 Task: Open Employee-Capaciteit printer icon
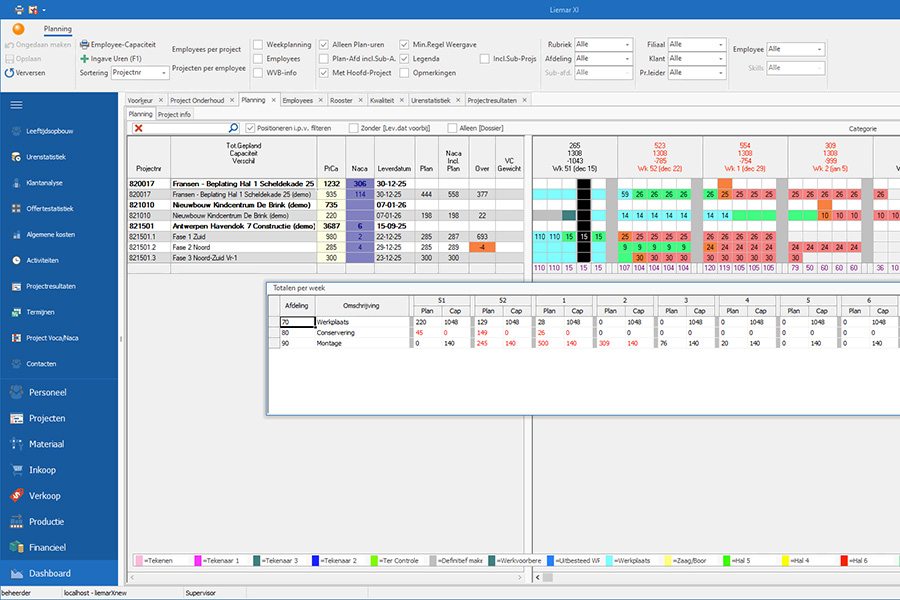84,44
